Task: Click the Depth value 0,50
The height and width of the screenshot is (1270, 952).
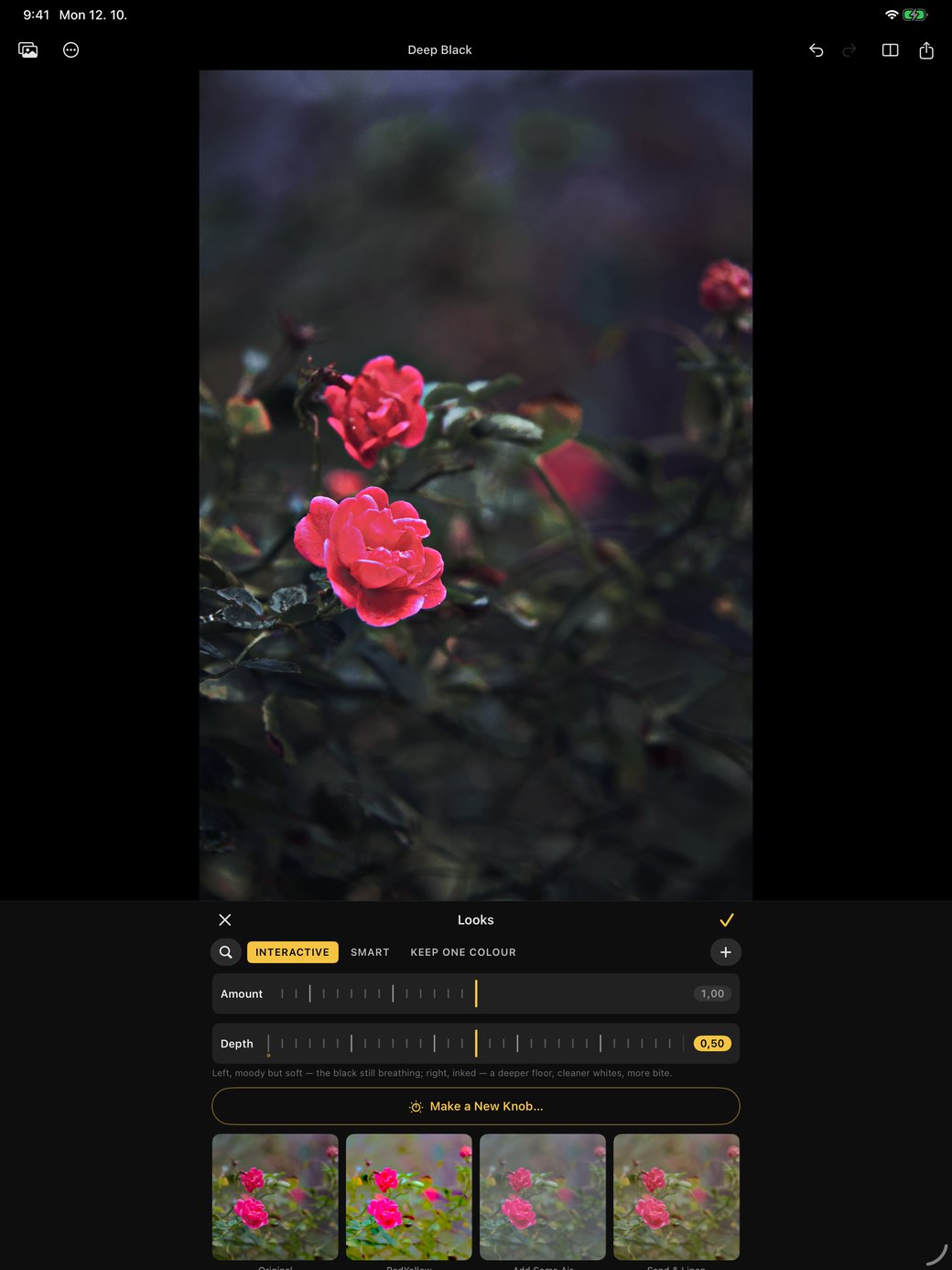Action: tap(712, 1043)
